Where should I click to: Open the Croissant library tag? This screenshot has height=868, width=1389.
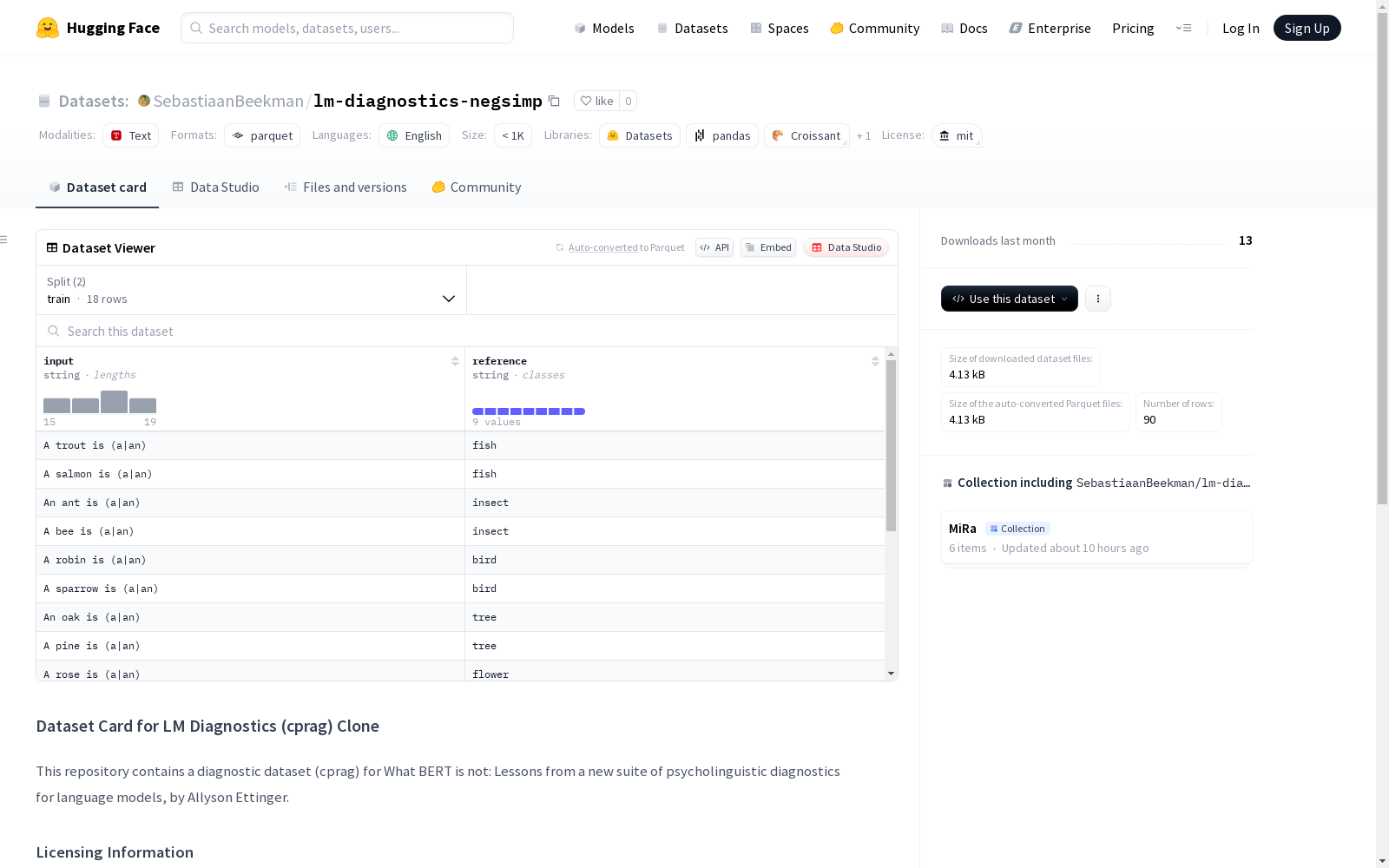tap(806, 135)
